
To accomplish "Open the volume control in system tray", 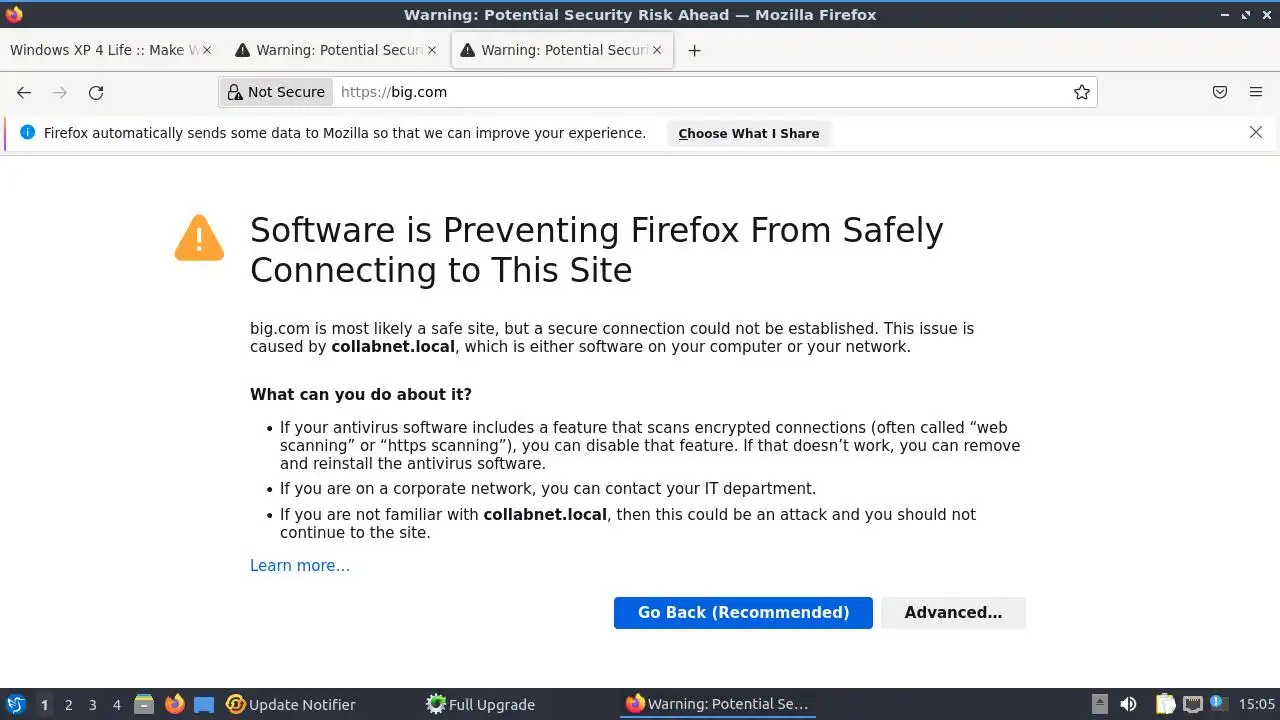I will click(x=1128, y=704).
